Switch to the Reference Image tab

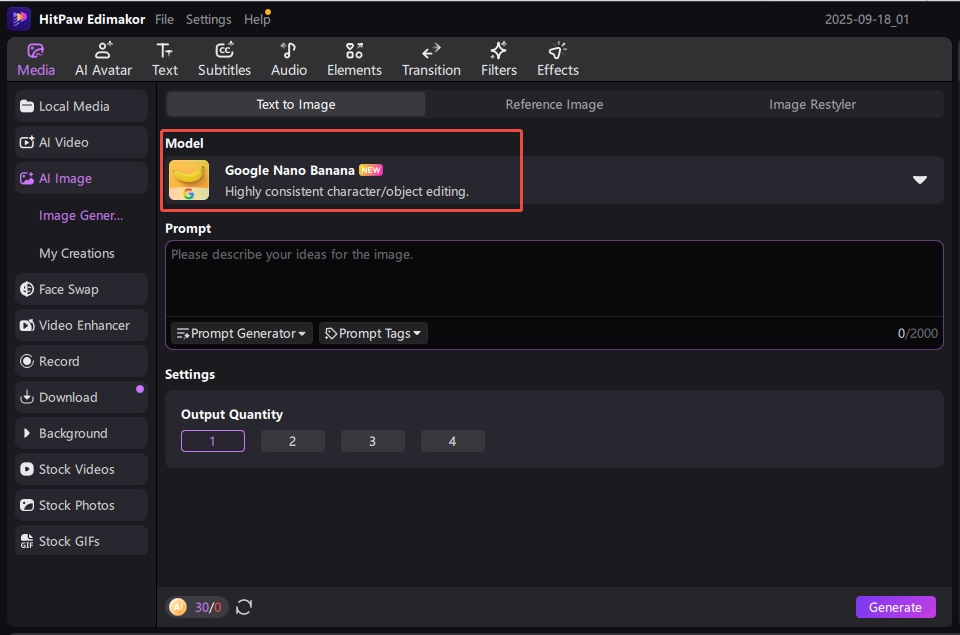coord(554,104)
